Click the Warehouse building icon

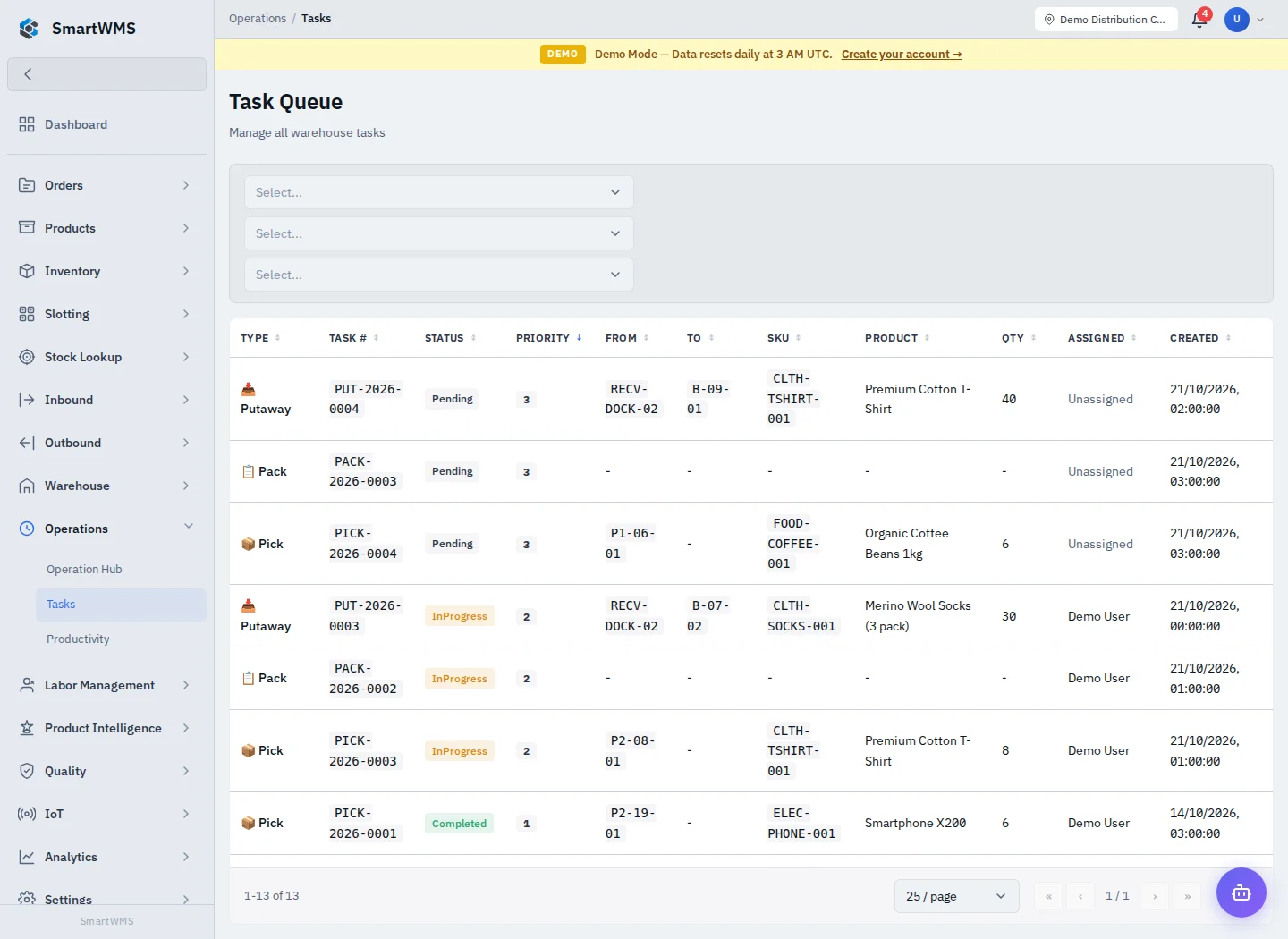coord(27,486)
